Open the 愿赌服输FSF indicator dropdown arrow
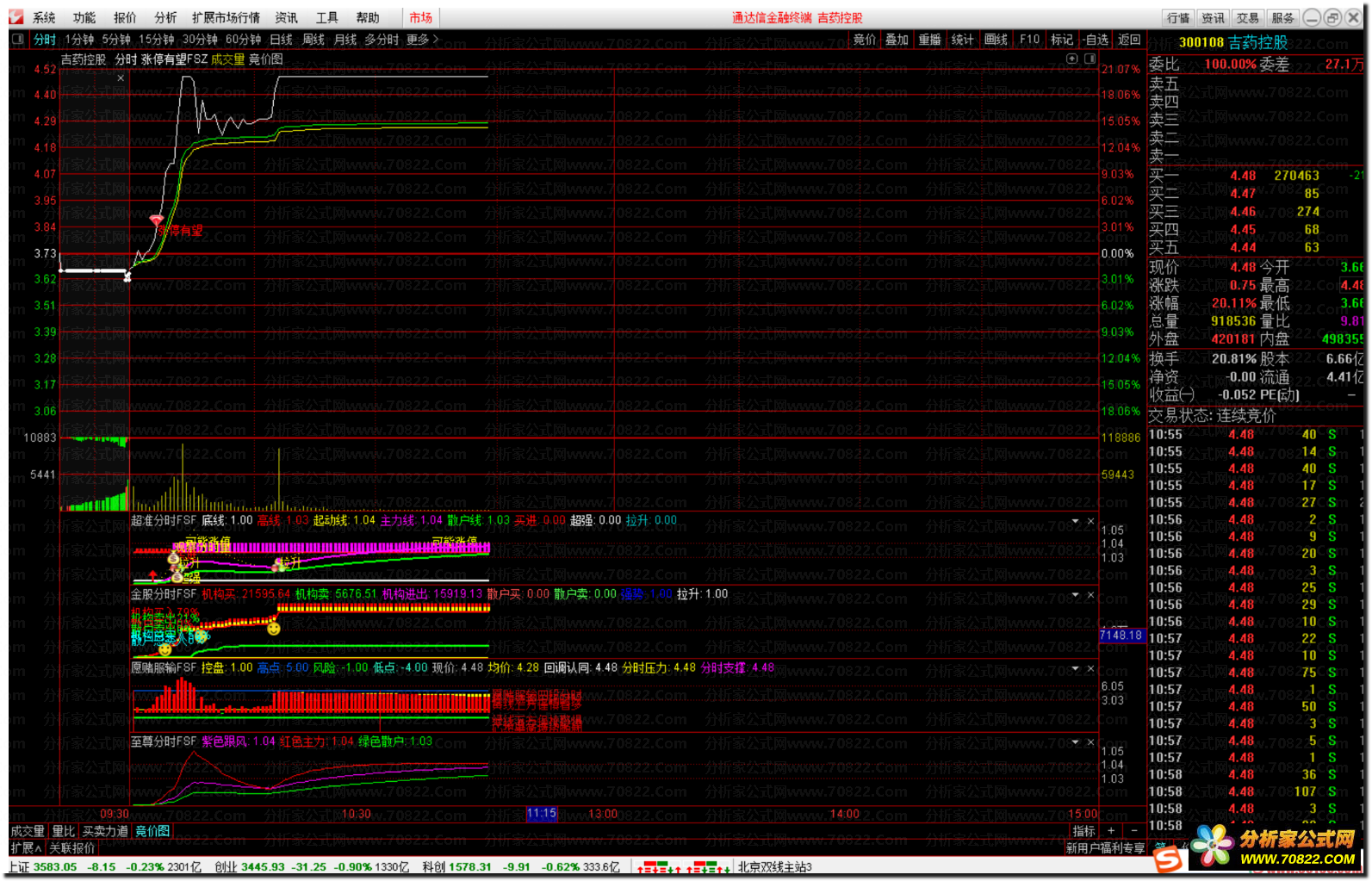Viewport: 1372px width, 881px height. pyautogui.click(x=1075, y=668)
